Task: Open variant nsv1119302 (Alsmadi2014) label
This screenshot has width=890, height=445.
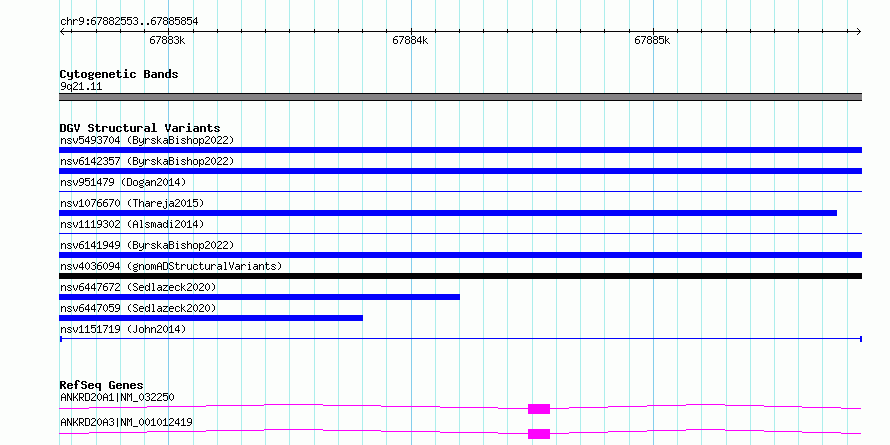Action: pyautogui.click(x=132, y=224)
